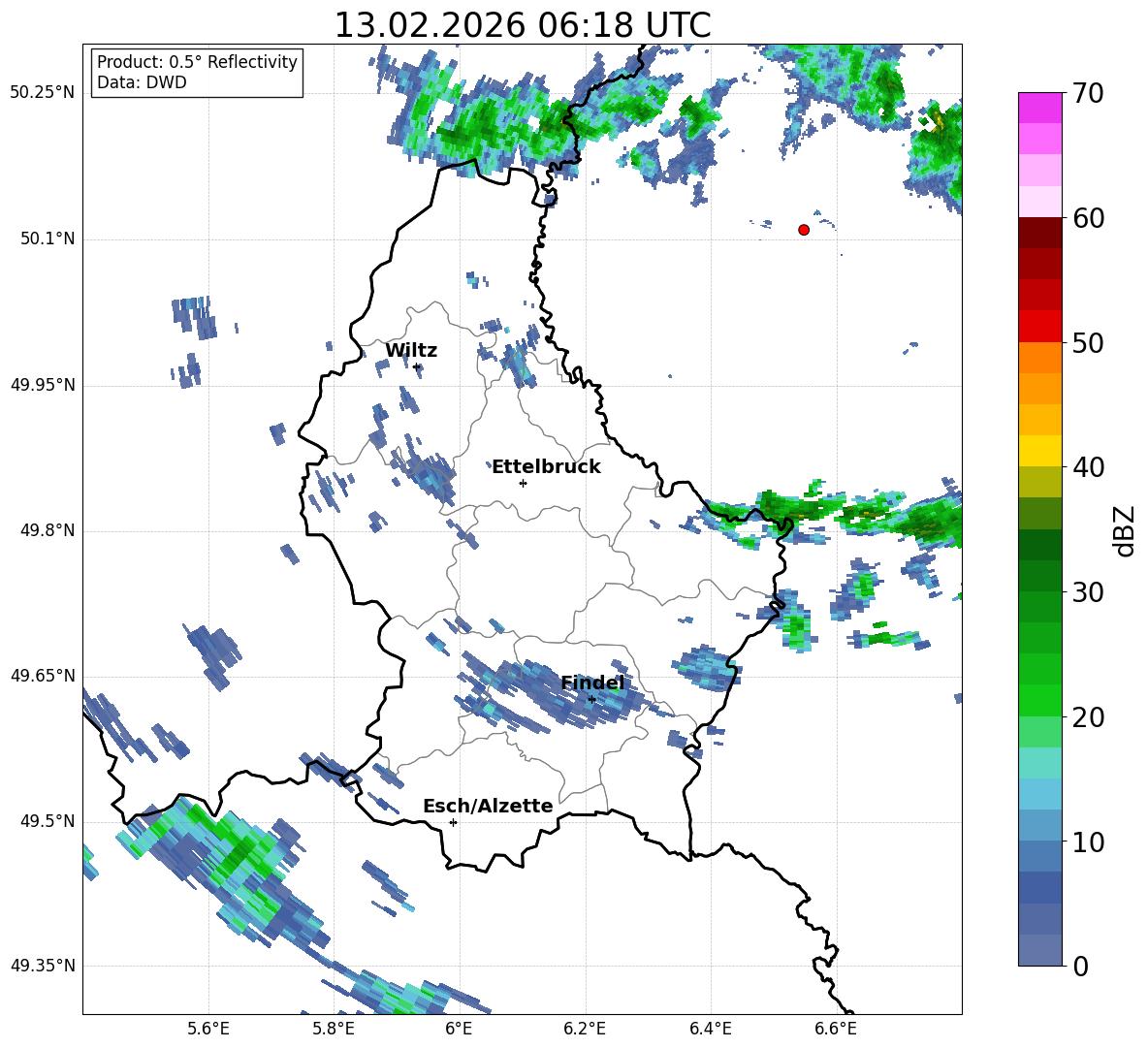Click the Findel location label
The height and width of the screenshot is (1048, 1148).
[x=592, y=683]
